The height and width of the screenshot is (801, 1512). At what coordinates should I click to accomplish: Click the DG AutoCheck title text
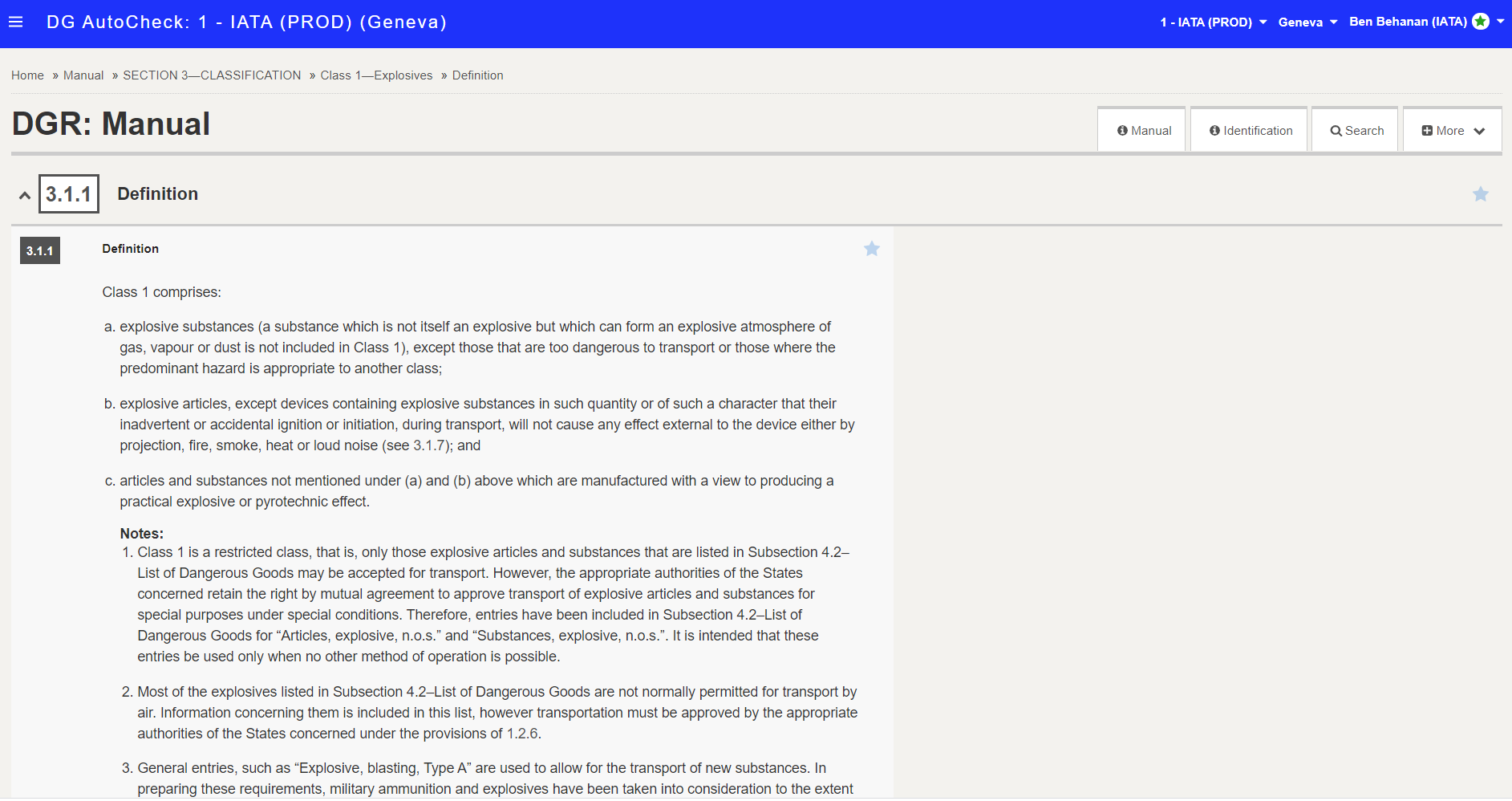(x=247, y=22)
